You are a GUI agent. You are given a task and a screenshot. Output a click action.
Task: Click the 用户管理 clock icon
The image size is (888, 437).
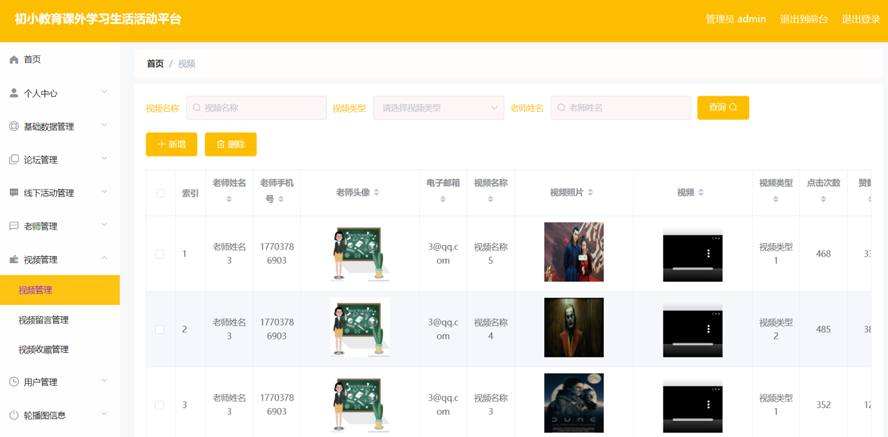pos(14,382)
